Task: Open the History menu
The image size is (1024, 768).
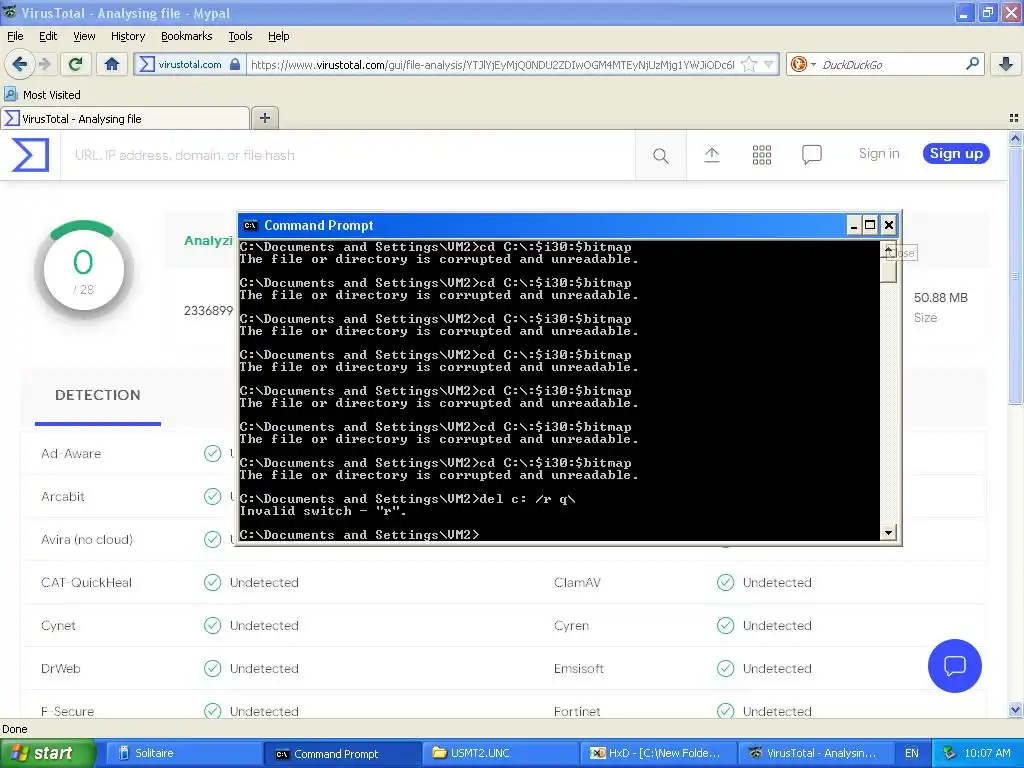Action: pyautogui.click(x=127, y=36)
